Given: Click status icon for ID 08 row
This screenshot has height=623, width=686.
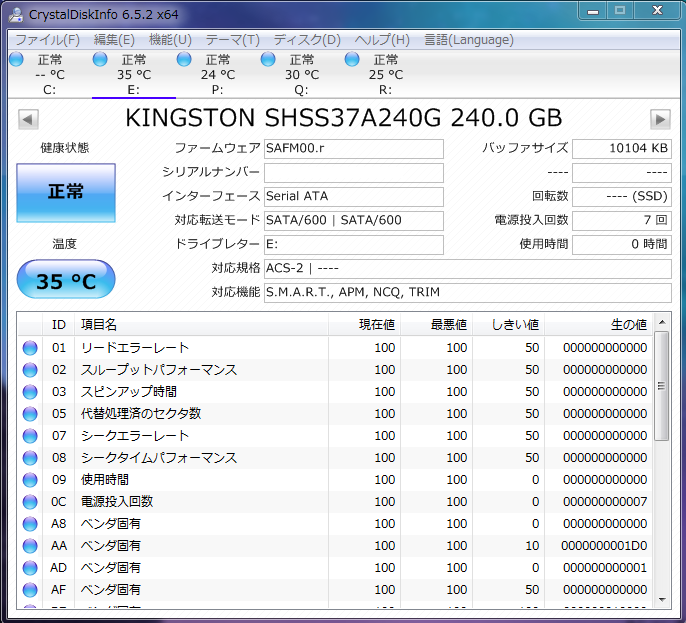Looking at the screenshot, I should click(x=30, y=458).
